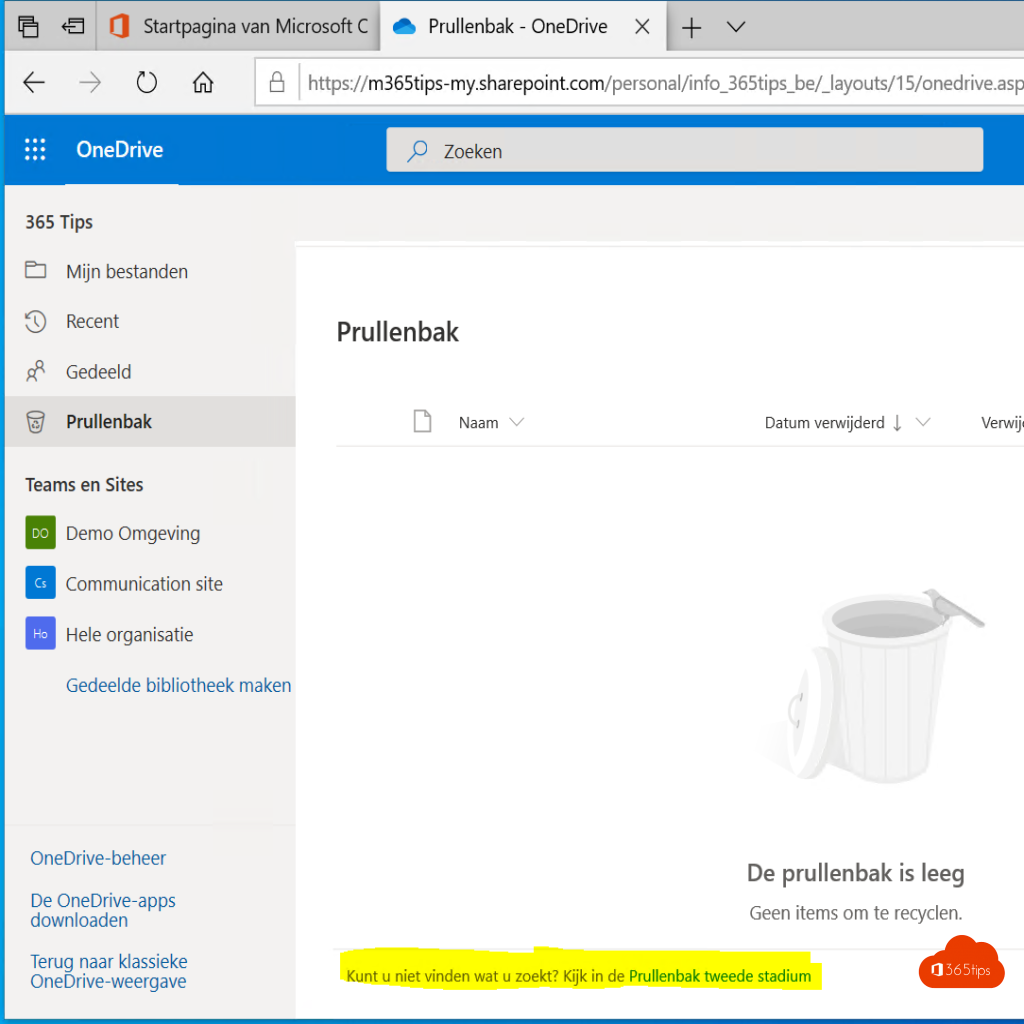Viewport: 1024px width, 1024px height.
Task: Click the Zoeken search box
Action: 684,150
